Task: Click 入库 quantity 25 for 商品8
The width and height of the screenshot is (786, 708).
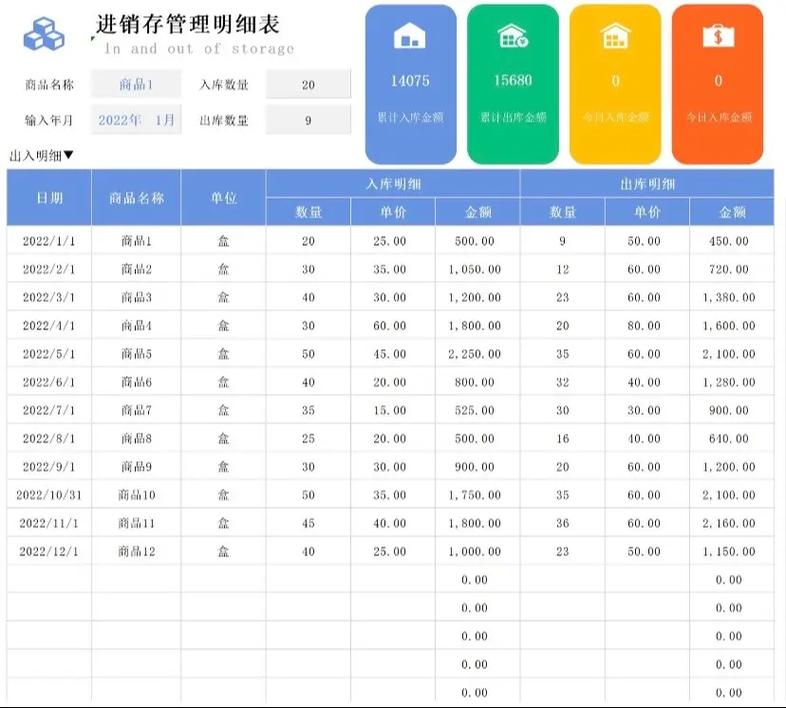Action: [x=308, y=438]
